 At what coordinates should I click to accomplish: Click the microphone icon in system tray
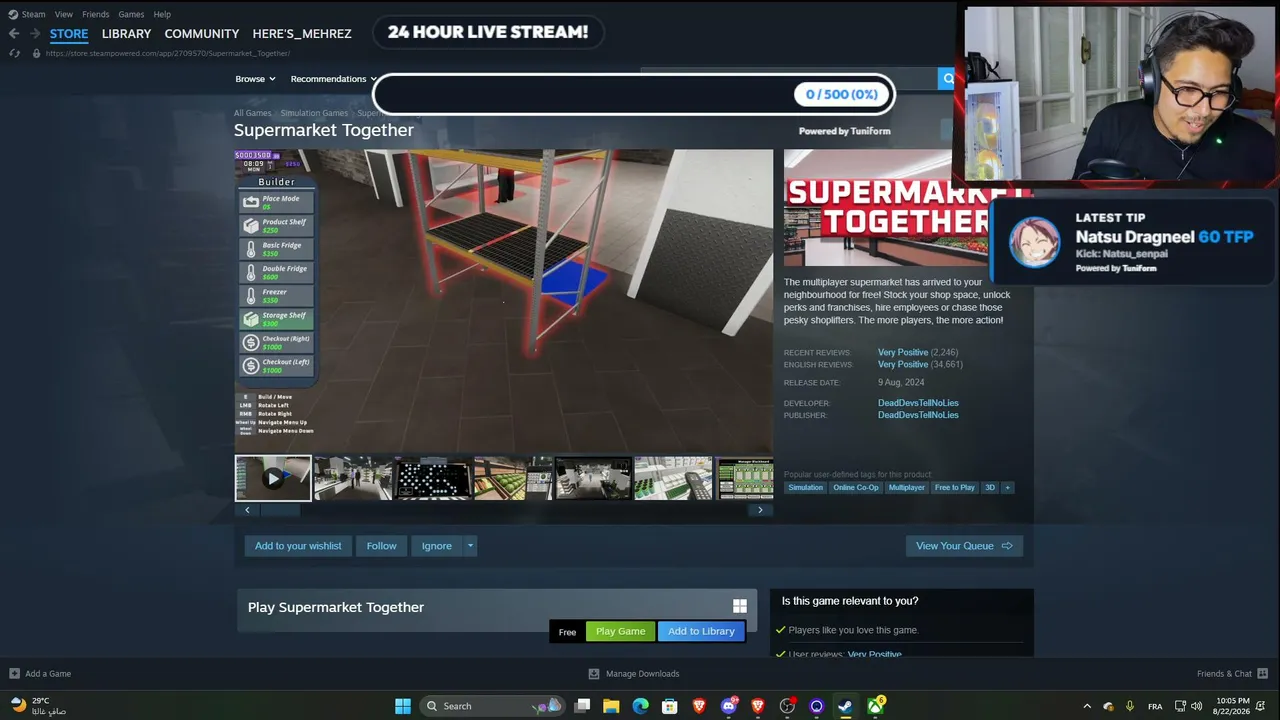pyautogui.click(x=1130, y=706)
